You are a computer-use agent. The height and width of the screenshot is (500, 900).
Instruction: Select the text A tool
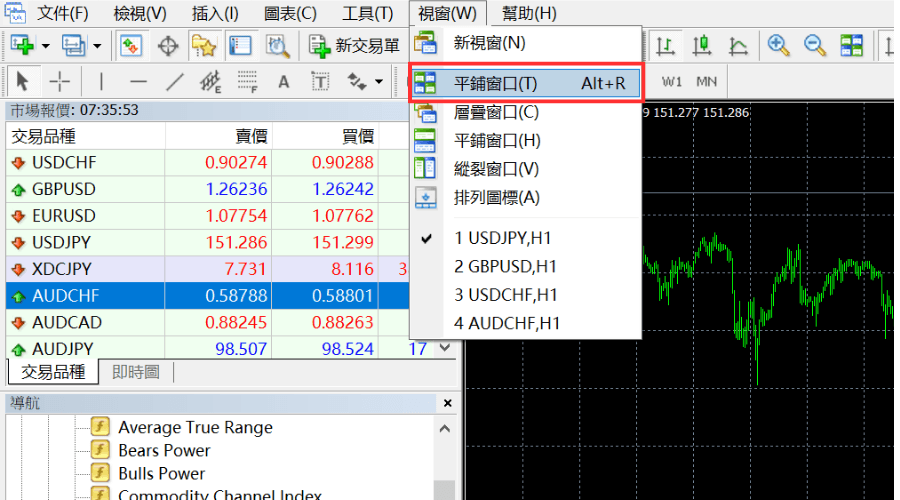[284, 82]
